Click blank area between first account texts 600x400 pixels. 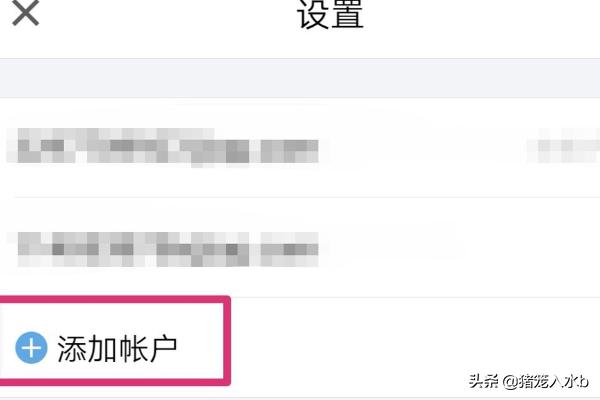coord(423,147)
